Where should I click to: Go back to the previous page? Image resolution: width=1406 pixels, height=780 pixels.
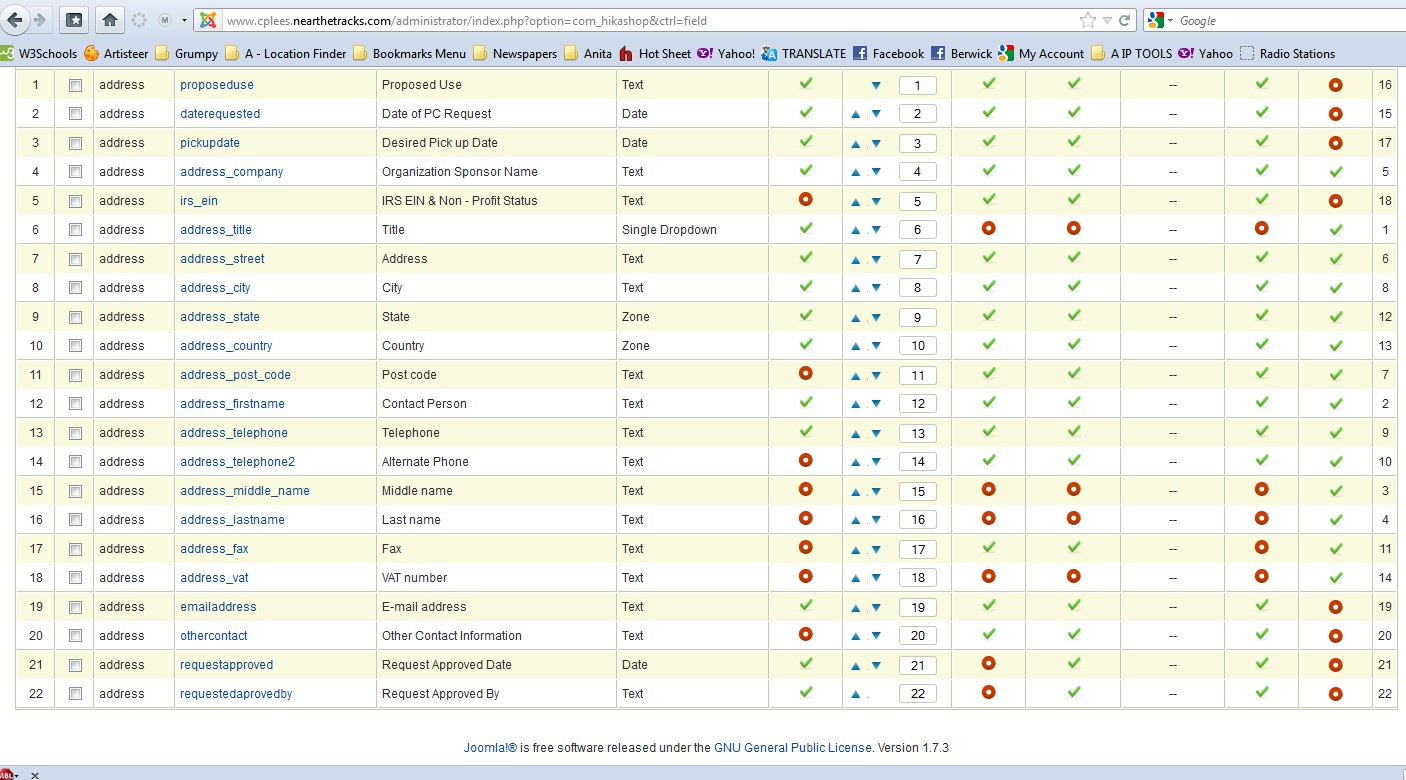coord(15,20)
